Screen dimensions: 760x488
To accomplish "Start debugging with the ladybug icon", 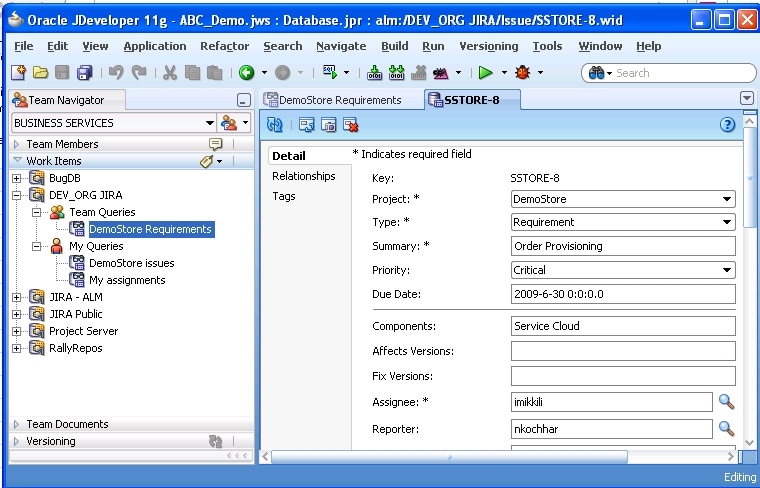I will 522,73.
